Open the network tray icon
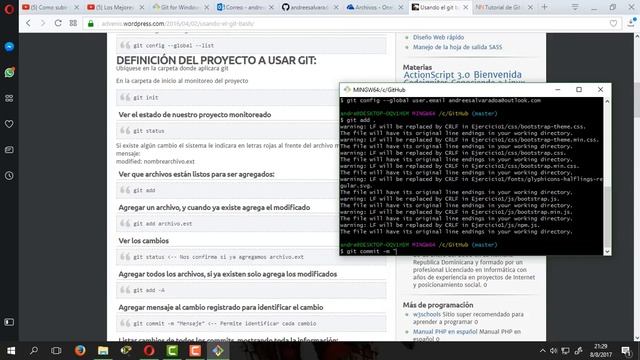640x360 pixels. (x=565, y=351)
